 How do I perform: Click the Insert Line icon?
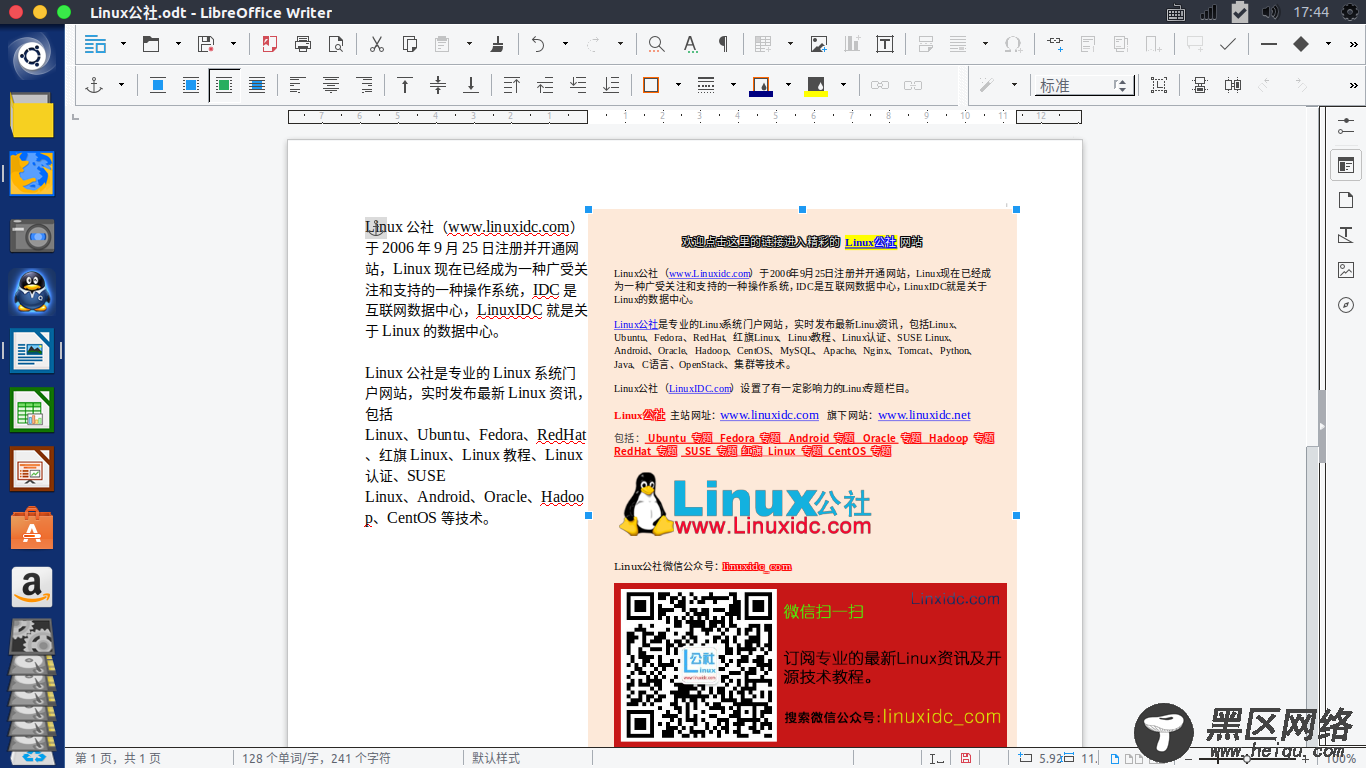click(1269, 44)
